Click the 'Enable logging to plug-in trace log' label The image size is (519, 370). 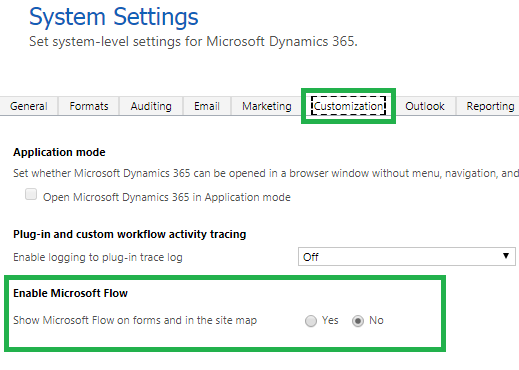(98, 257)
